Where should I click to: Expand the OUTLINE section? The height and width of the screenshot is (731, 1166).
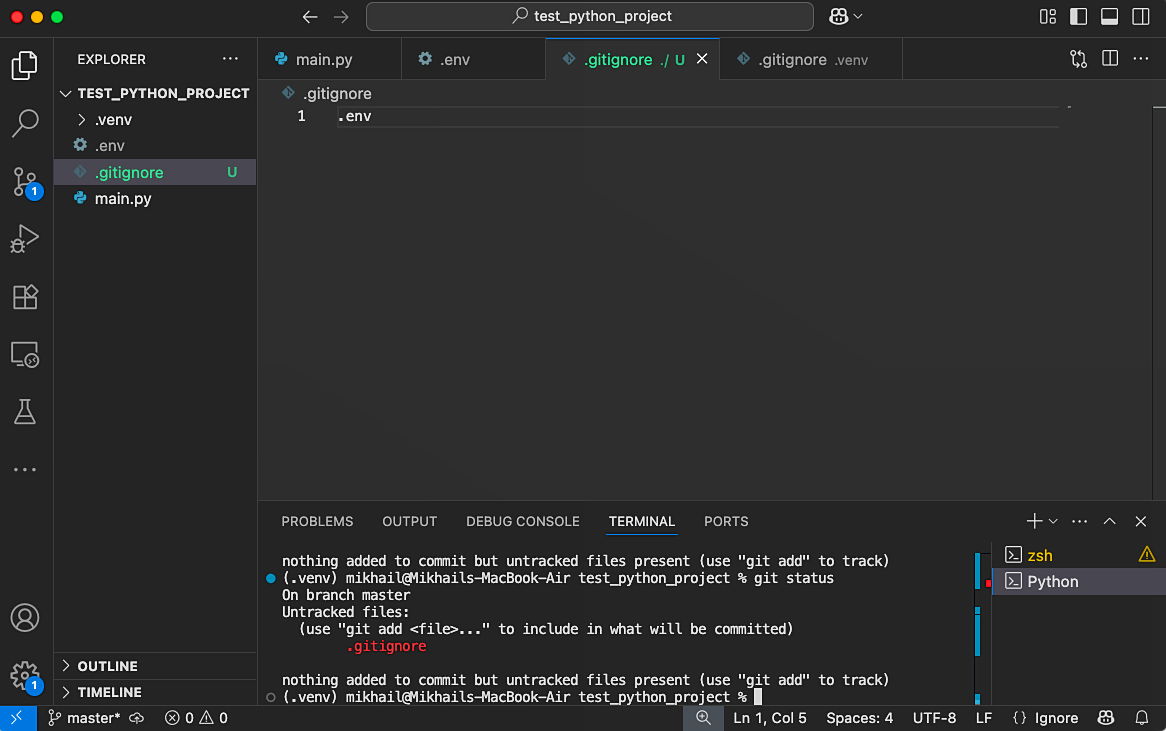coord(107,666)
